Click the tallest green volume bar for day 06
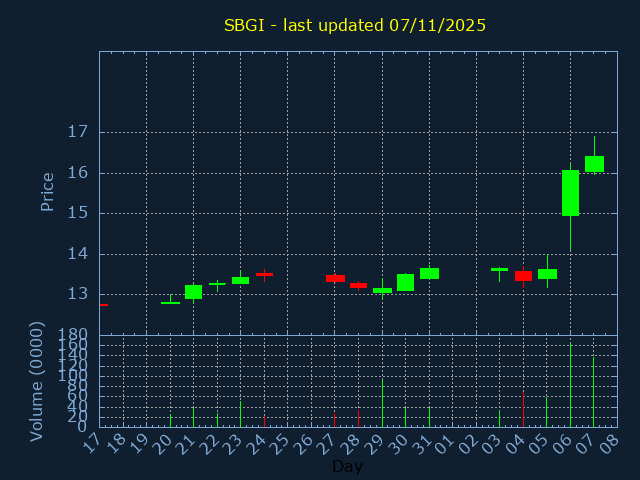The width and height of the screenshot is (640, 480). click(570, 385)
